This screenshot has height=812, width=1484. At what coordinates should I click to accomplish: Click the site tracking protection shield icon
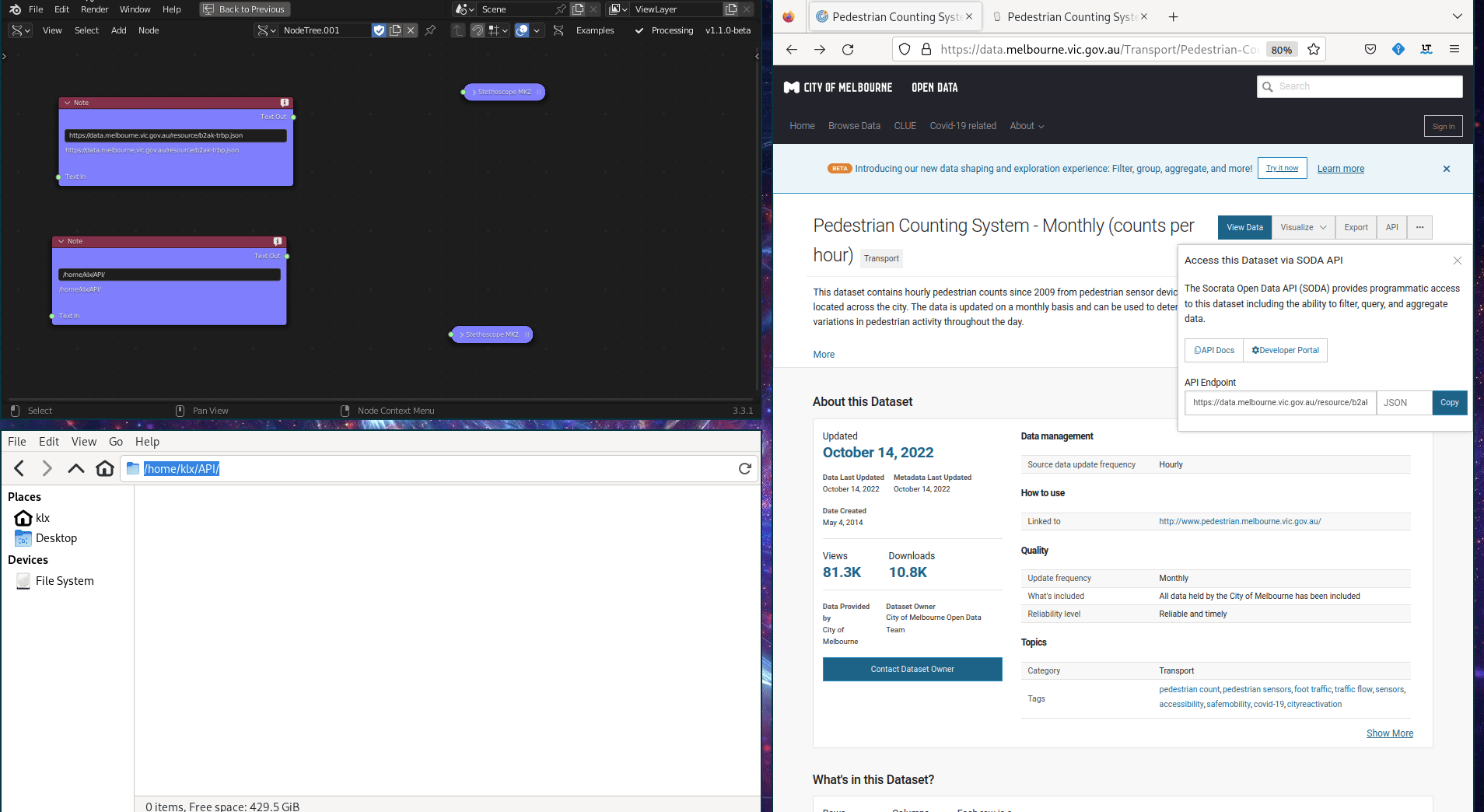click(905, 49)
